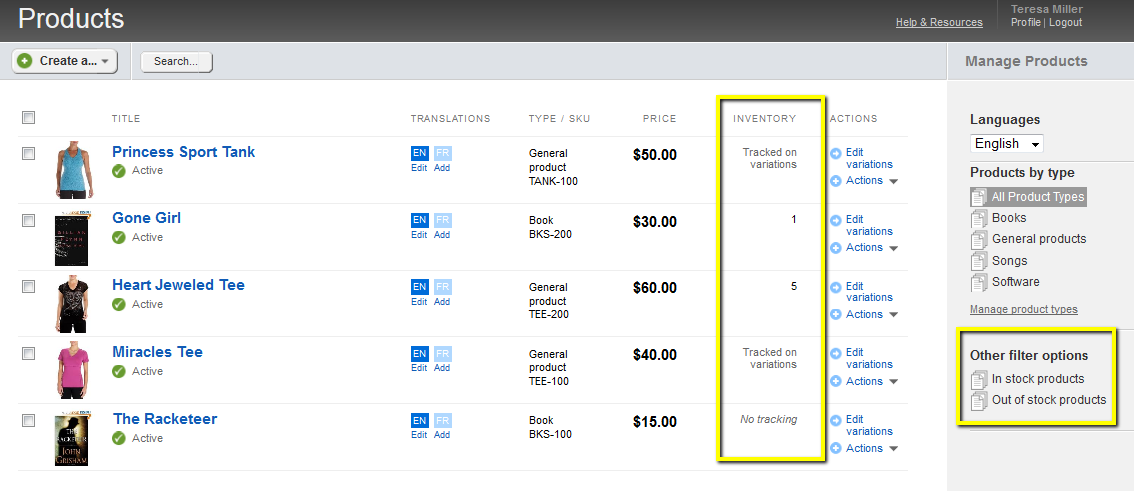
Task: Select The Racketeer row checkbox
Action: pos(29,420)
